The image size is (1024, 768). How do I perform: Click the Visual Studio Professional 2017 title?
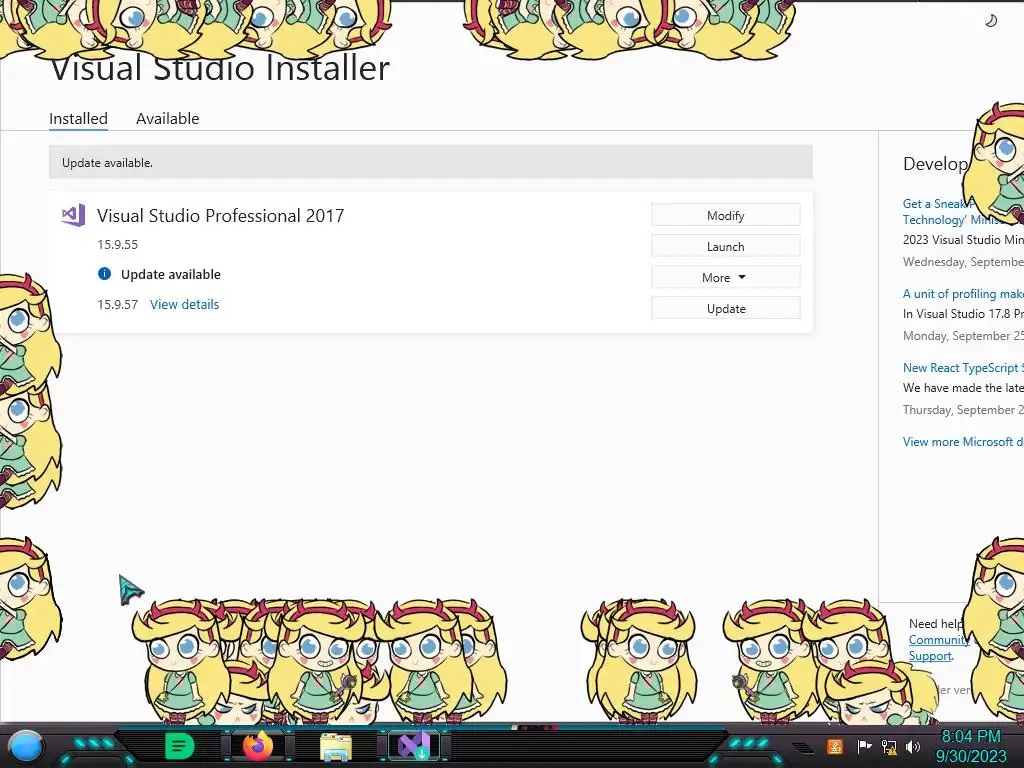(221, 216)
